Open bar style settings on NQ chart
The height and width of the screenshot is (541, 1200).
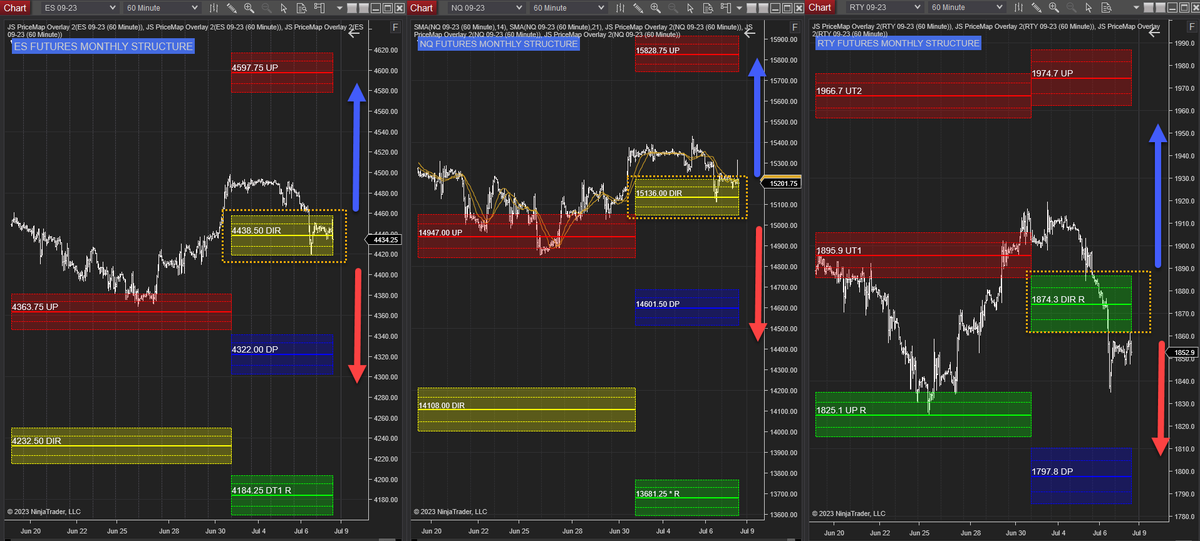click(620, 8)
